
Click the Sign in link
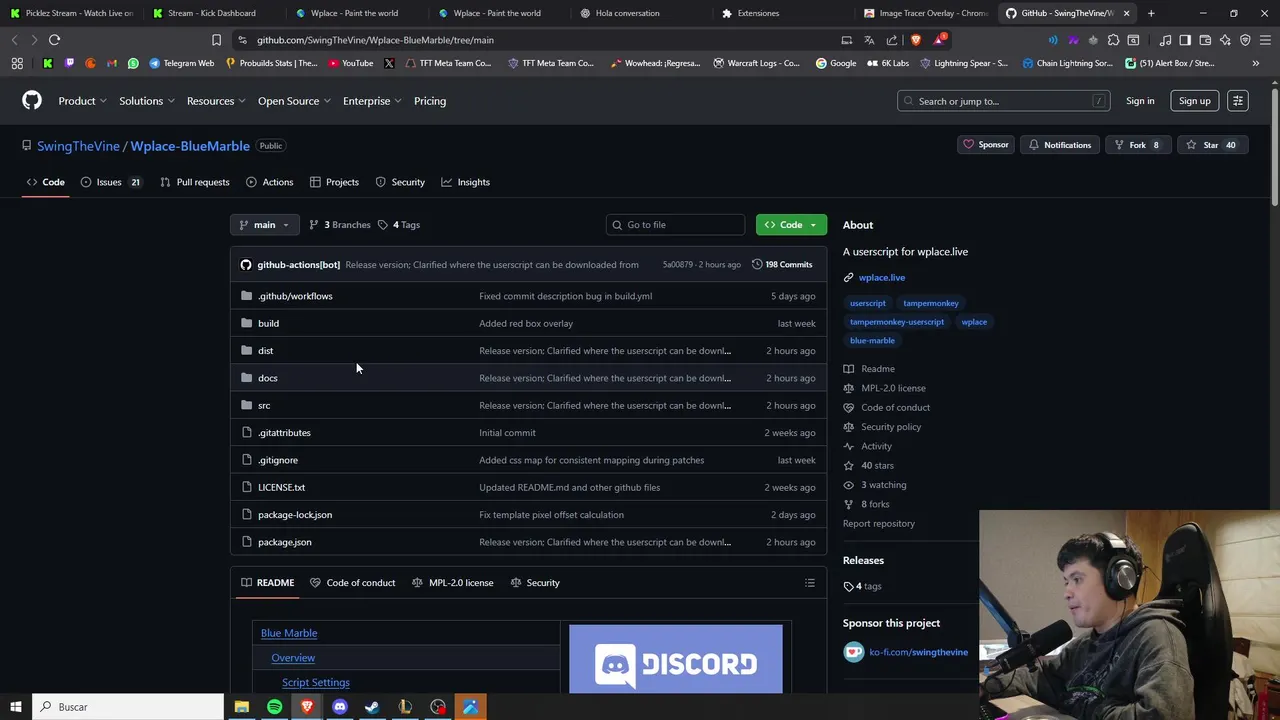[1140, 101]
